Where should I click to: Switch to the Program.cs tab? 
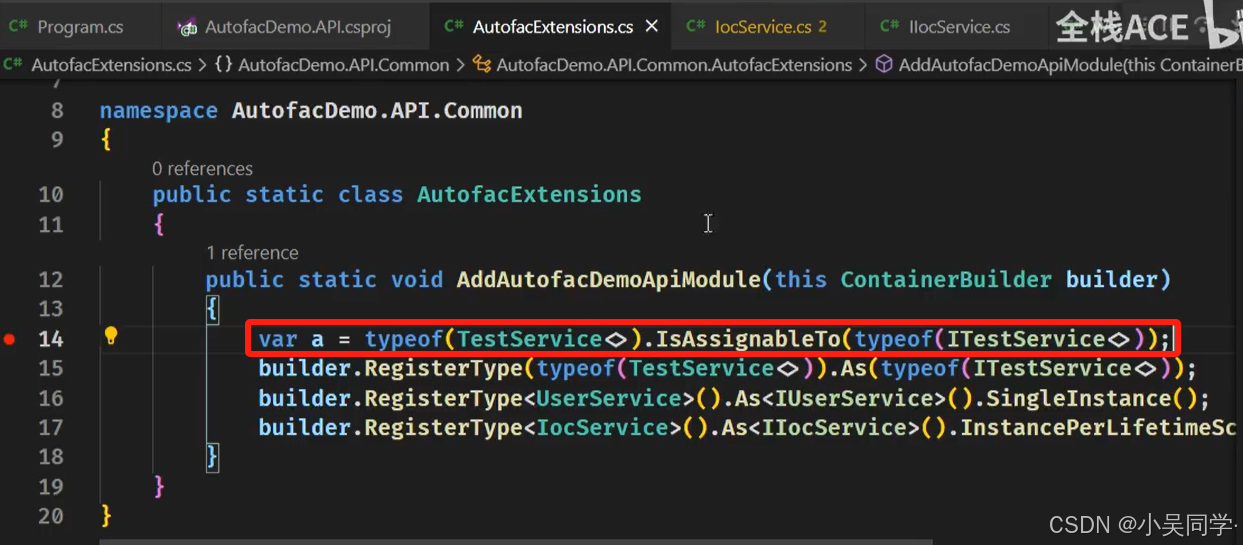[80, 27]
